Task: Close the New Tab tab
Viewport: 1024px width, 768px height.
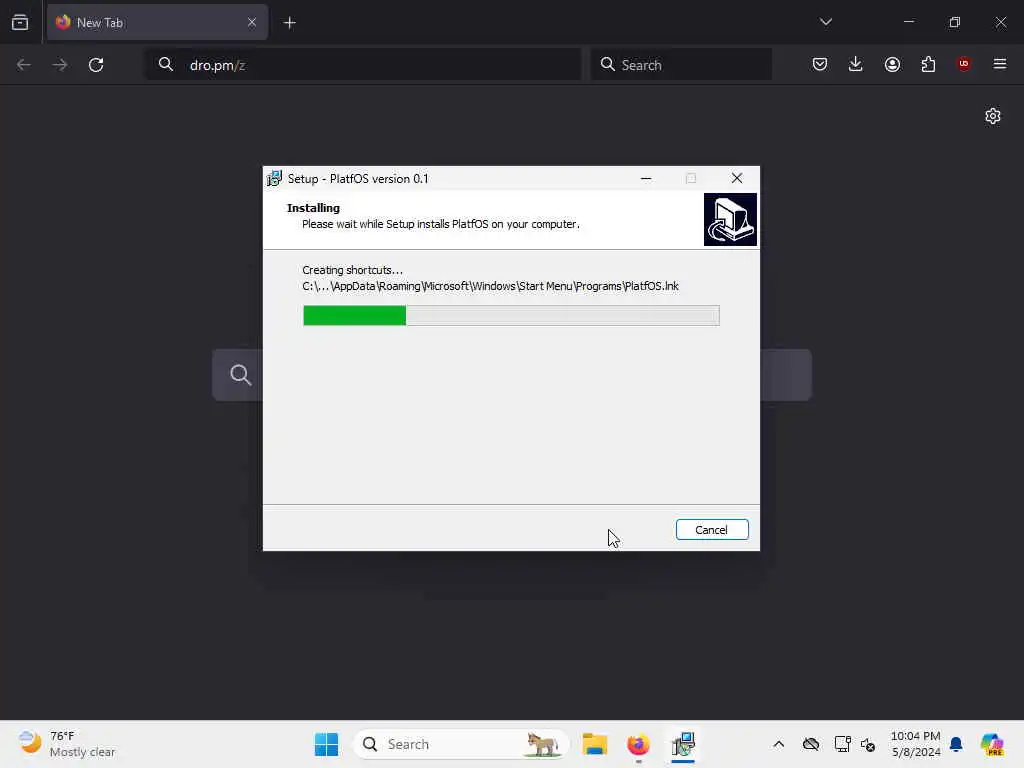Action: pyautogui.click(x=251, y=22)
